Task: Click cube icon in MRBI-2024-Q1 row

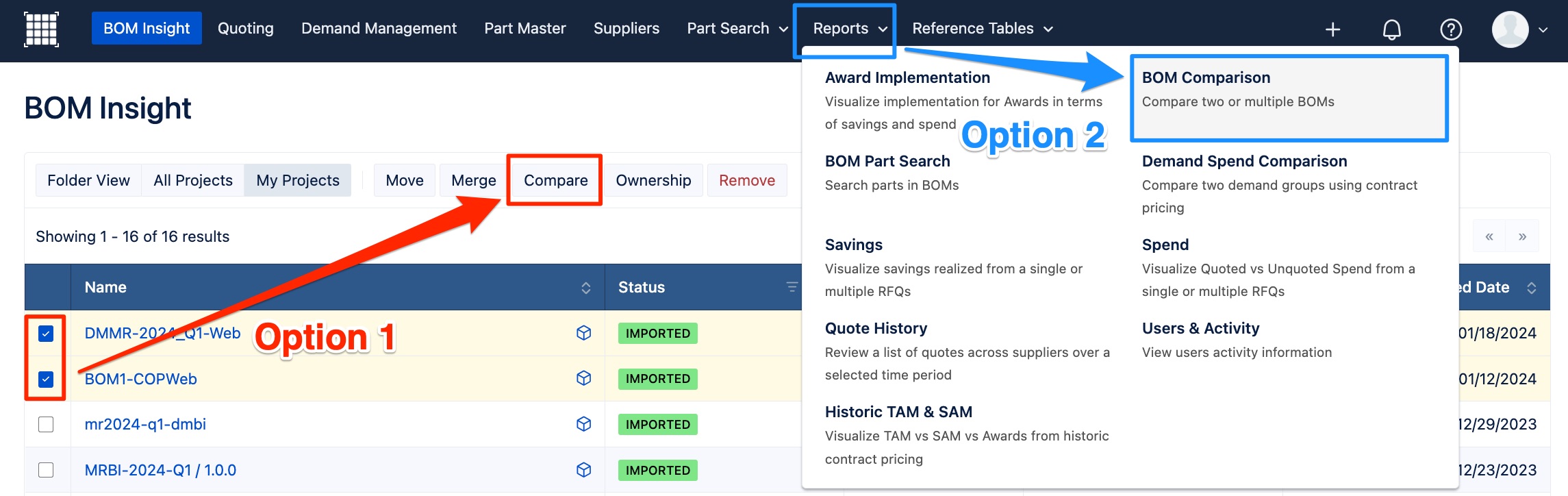Action: pos(583,470)
